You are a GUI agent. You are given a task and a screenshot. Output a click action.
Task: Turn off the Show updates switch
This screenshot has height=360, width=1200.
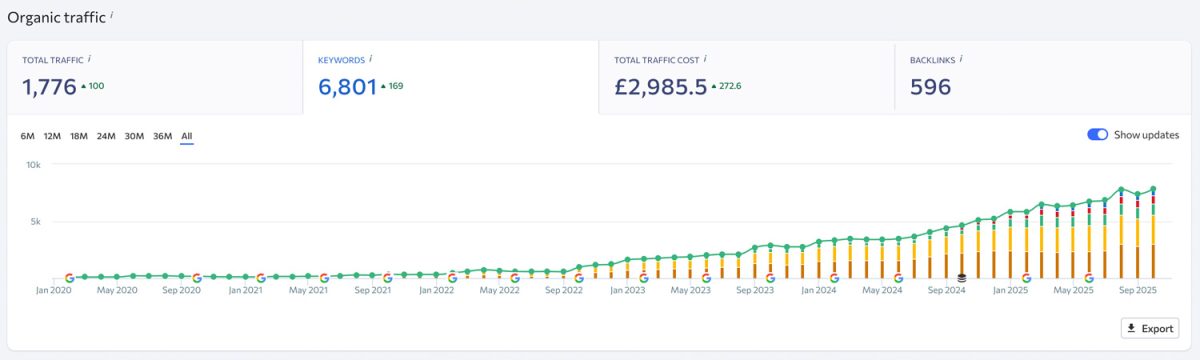tap(1097, 135)
